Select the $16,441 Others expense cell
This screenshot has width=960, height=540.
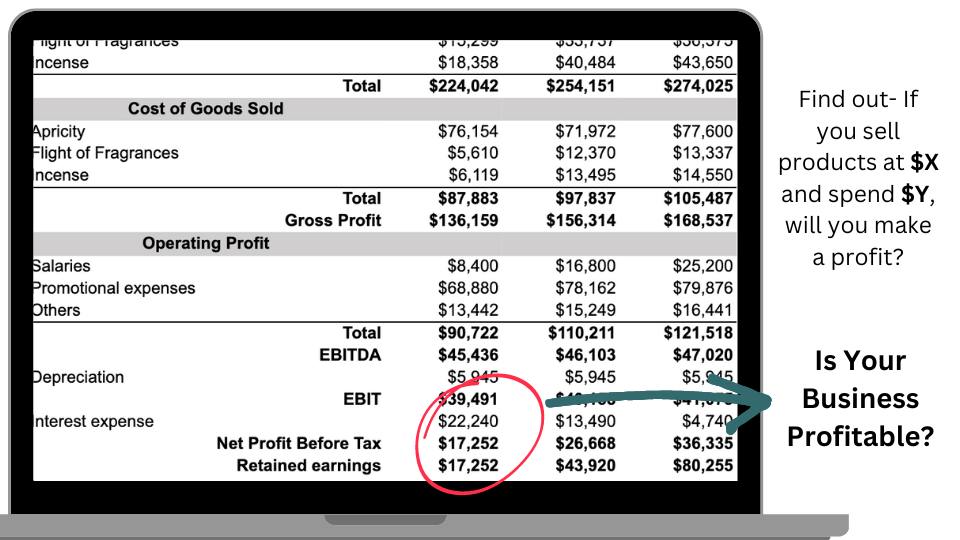point(703,310)
